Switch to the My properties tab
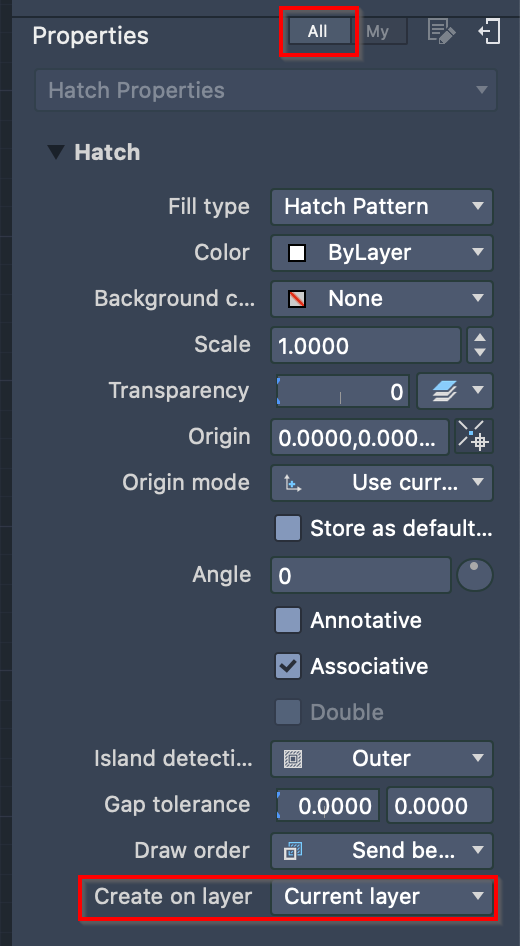The width and height of the screenshot is (520, 946). pyautogui.click(x=378, y=31)
